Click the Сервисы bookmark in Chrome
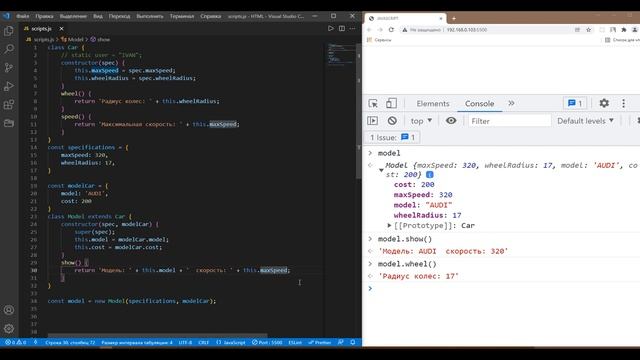The image size is (640, 360). click(x=379, y=40)
